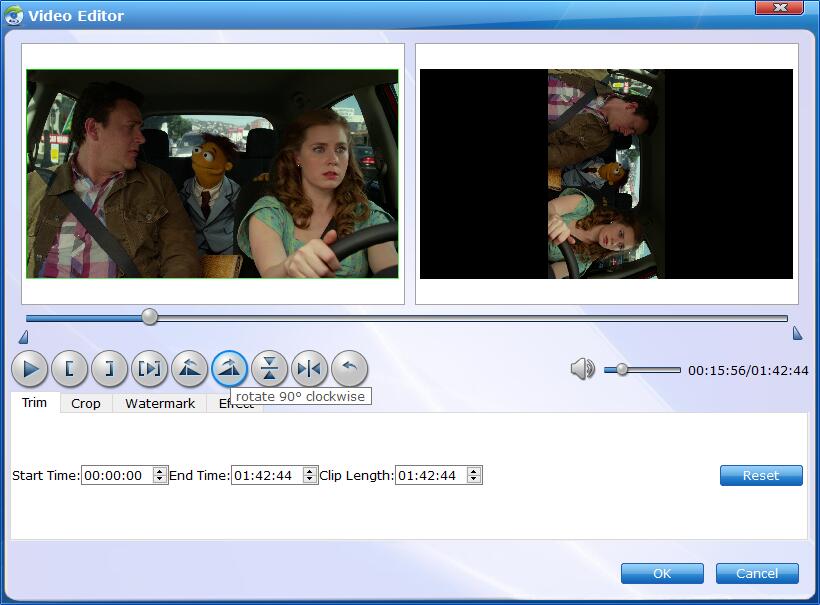Image resolution: width=820 pixels, height=605 pixels.
Task: Click the right bracket trim end button
Action: point(110,369)
